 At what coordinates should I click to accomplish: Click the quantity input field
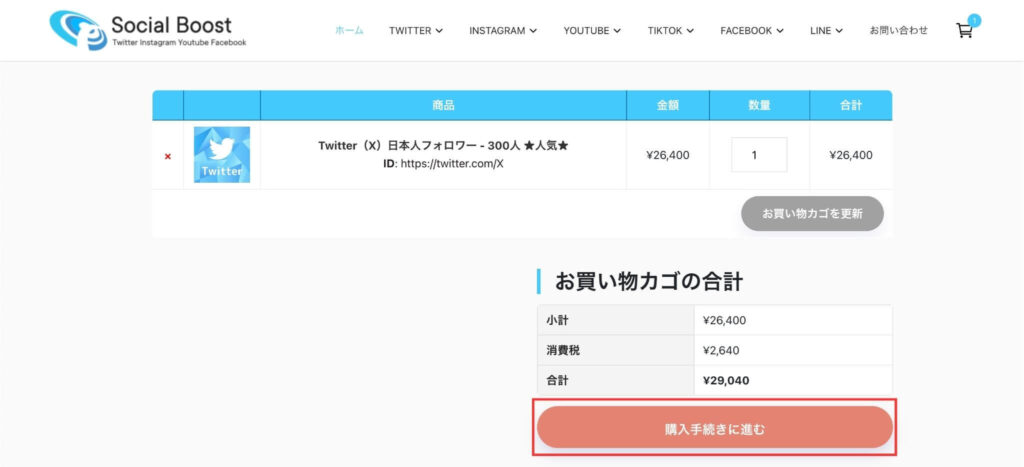(x=759, y=155)
